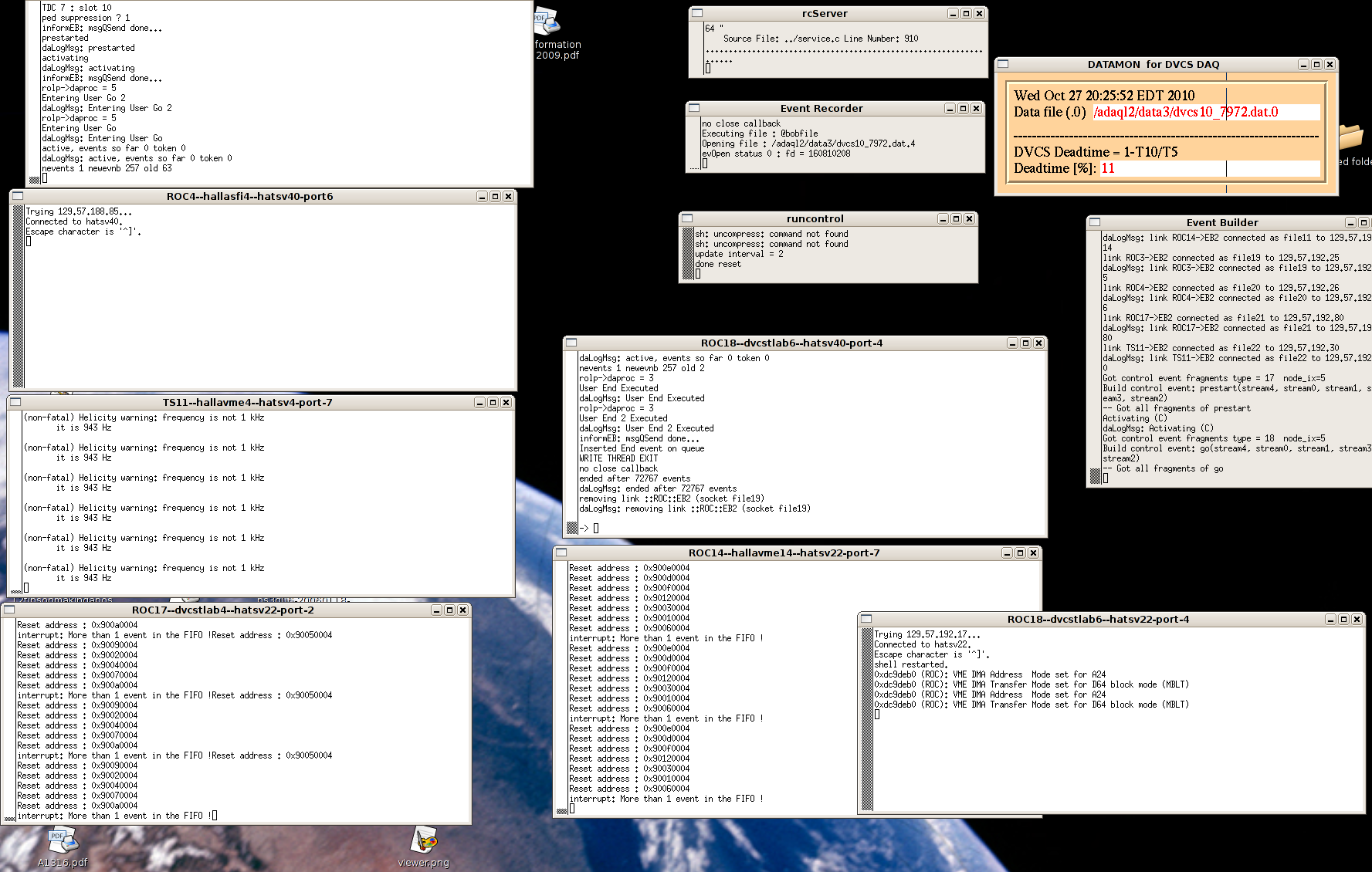Screen dimensions: 1372x872
Task: Minimize the ROC17--dvcstlab4--hatsv22-port-2 window
Action: (436, 610)
